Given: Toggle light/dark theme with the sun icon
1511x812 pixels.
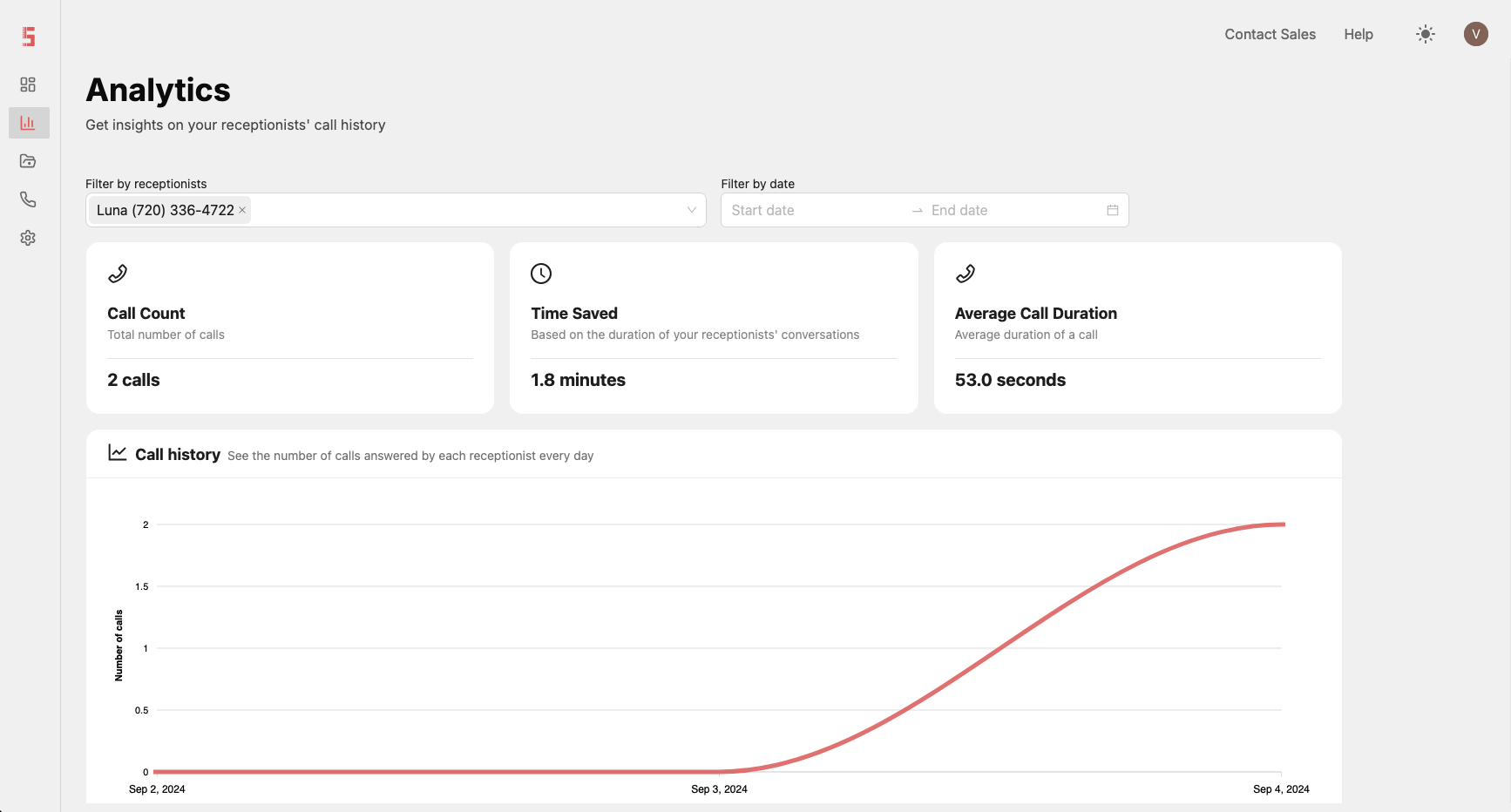Looking at the screenshot, I should coord(1425,34).
